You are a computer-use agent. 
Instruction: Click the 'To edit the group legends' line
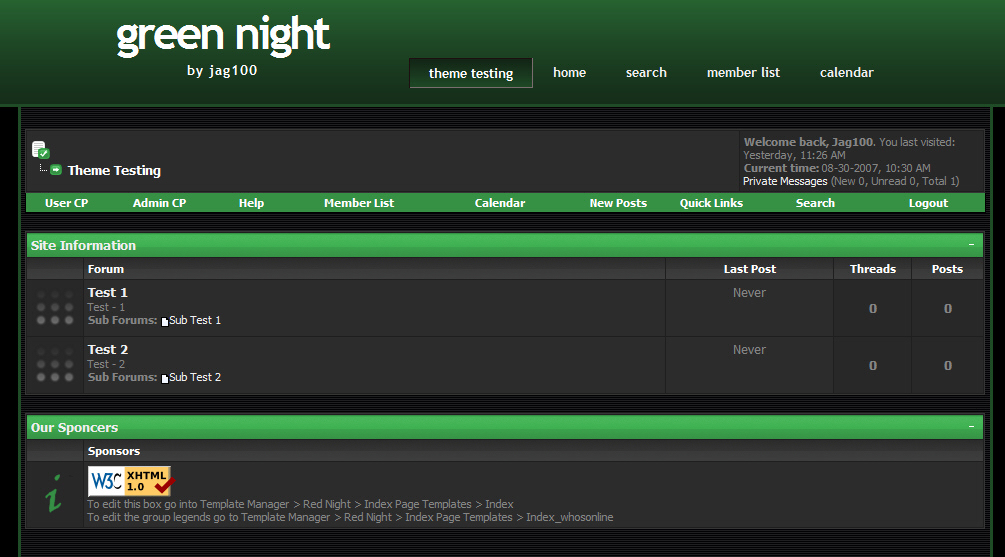point(350,517)
